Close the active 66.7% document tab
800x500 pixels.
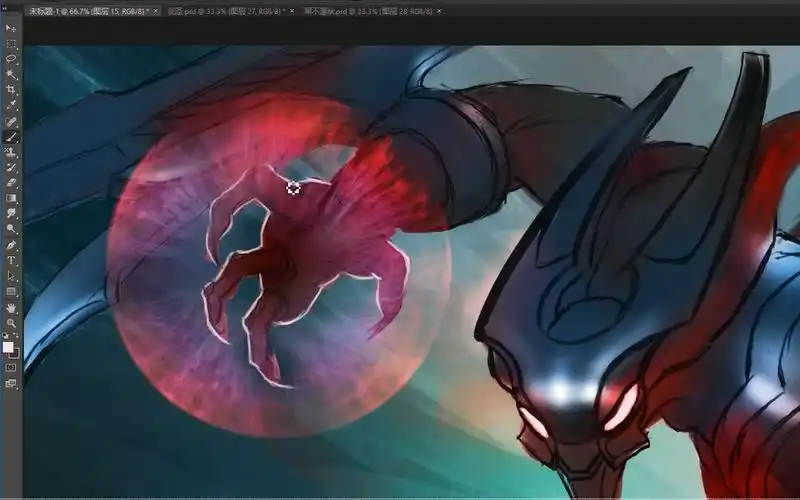pos(157,10)
